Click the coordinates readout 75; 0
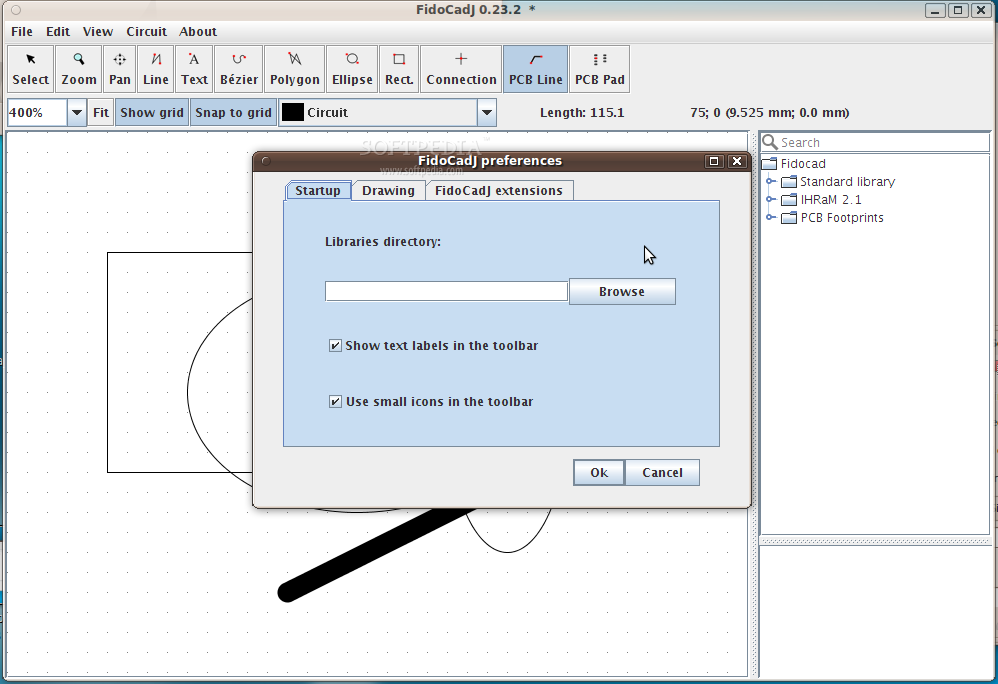The height and width of the screenshot is (684, 998). [x=770, y=113]
